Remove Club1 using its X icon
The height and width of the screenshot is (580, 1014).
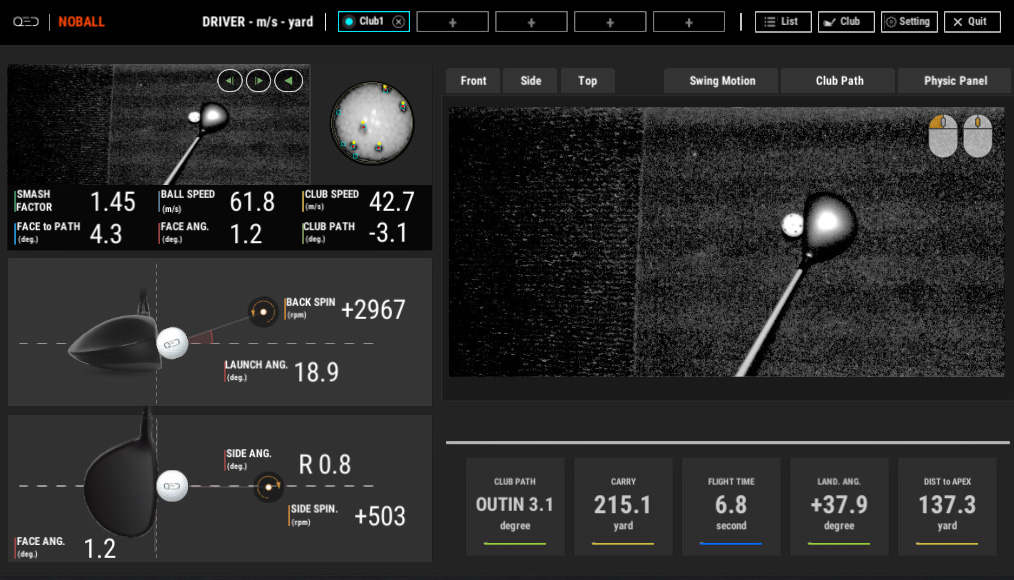pos(398,22)
